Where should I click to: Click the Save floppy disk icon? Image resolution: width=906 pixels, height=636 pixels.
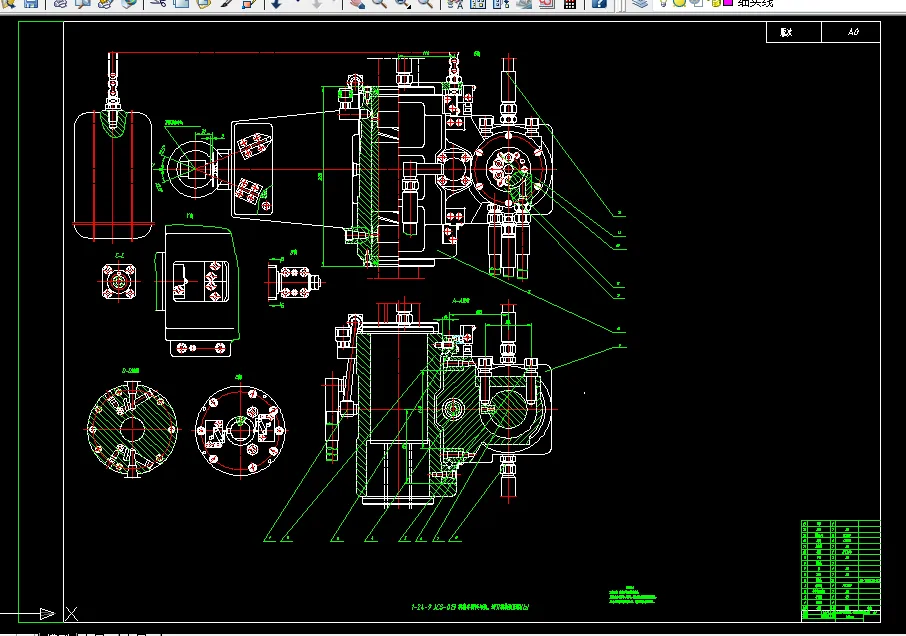pos(31,3)
